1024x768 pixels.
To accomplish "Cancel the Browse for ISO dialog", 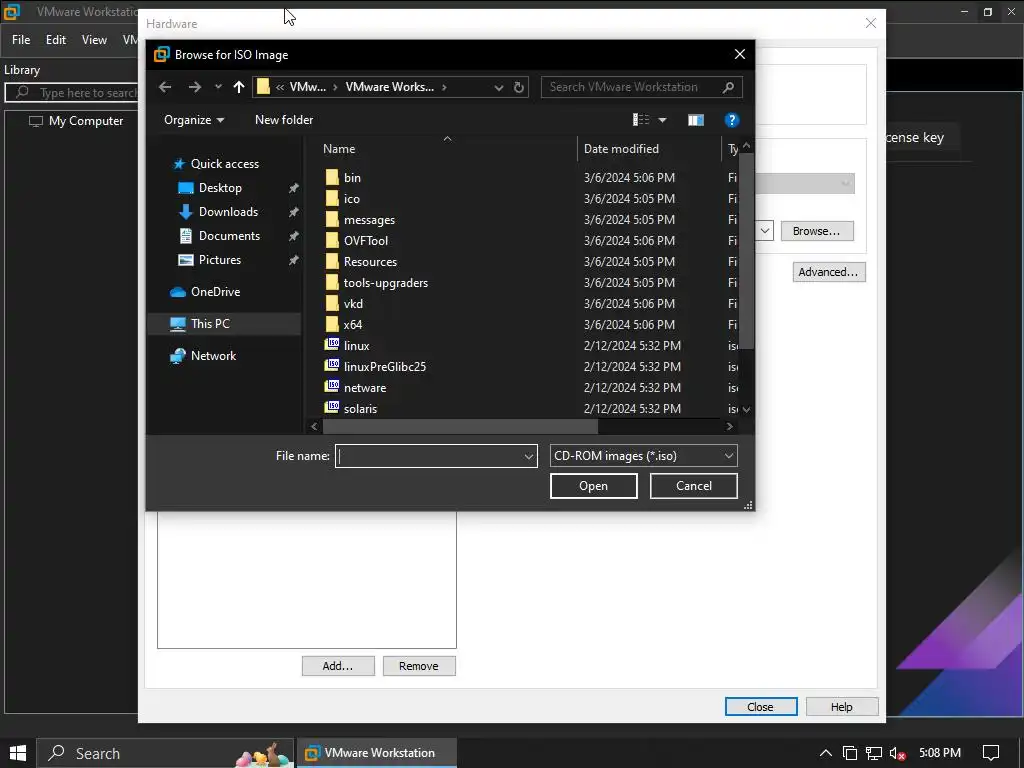I will 694,486.
